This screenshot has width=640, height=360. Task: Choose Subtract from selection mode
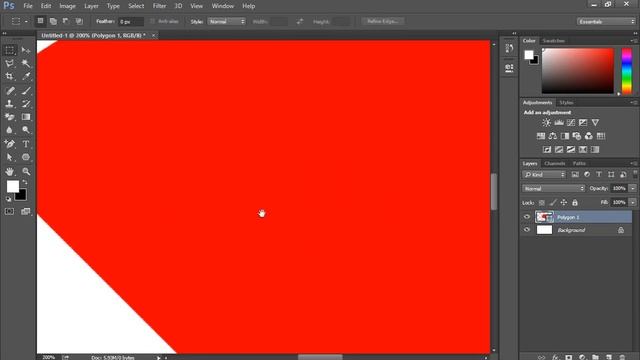66,21
